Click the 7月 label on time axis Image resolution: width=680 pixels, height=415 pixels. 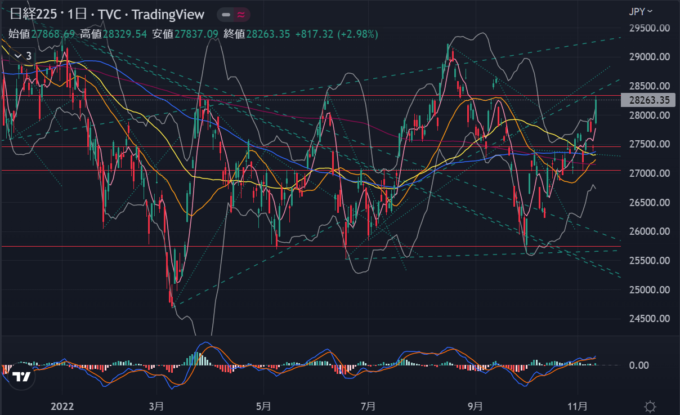click(369, 406)
